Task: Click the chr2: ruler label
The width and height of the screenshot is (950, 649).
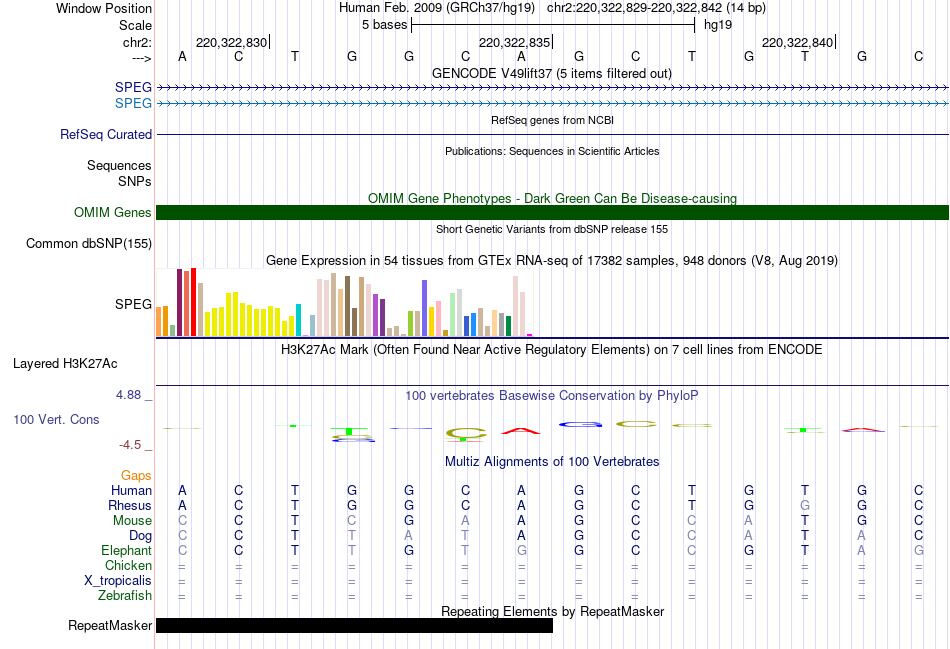Action: coord(137,42)
